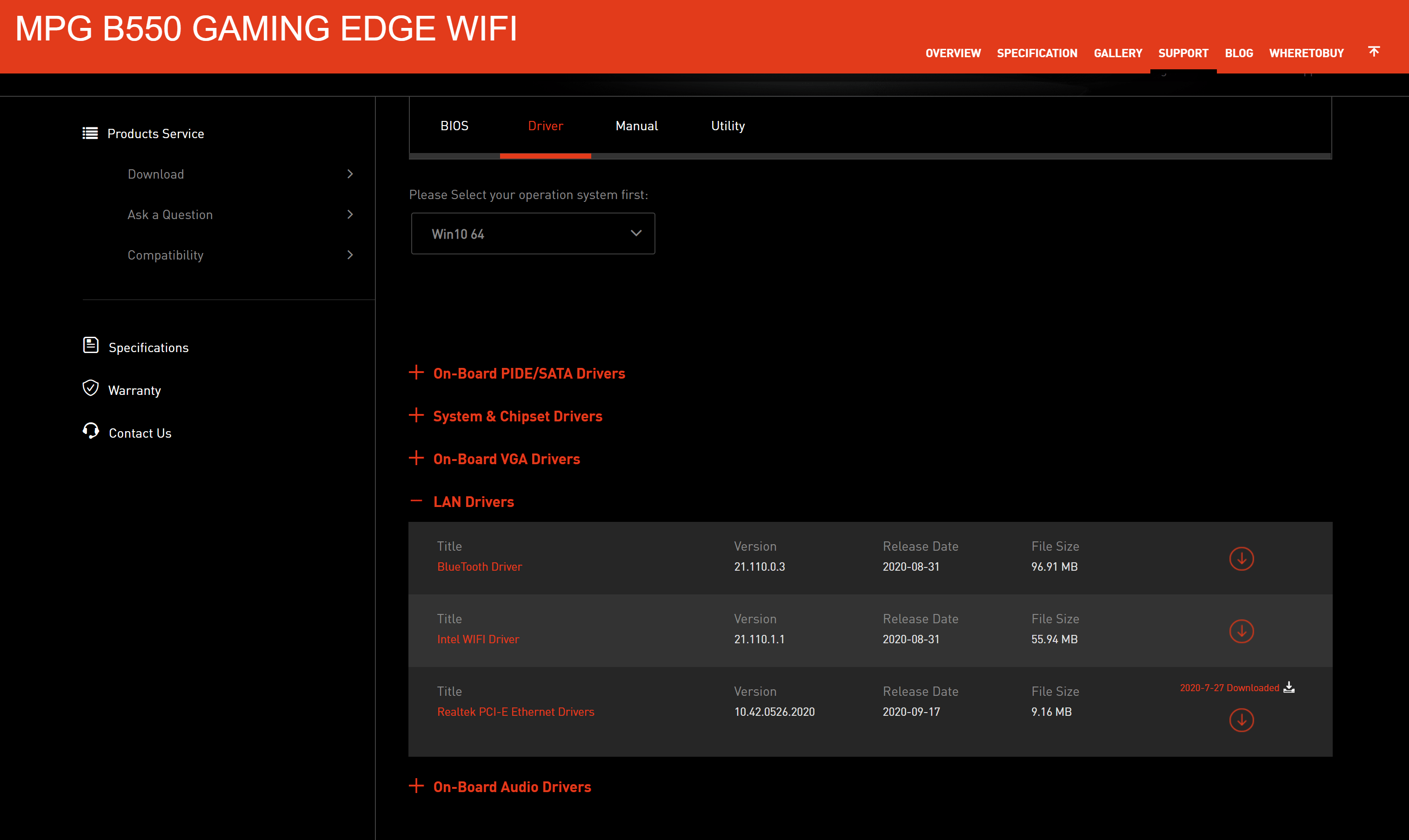Open the SPECIFICATION page from top navigation
The height and width of the screenshot is (840, 1409).
pos(1037,53)
